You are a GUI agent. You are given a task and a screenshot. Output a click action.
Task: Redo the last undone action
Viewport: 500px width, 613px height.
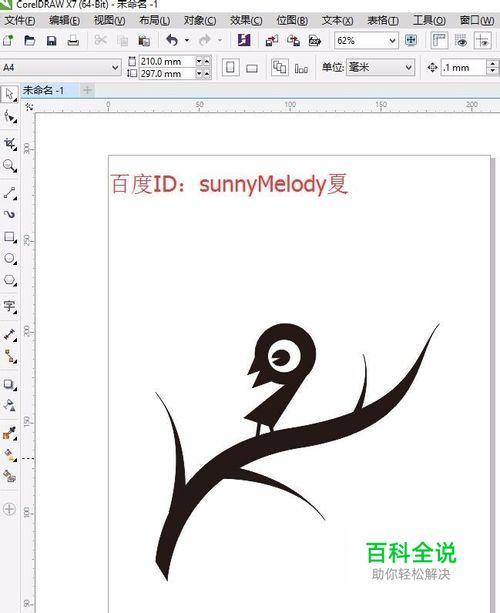tap(205, 40)
